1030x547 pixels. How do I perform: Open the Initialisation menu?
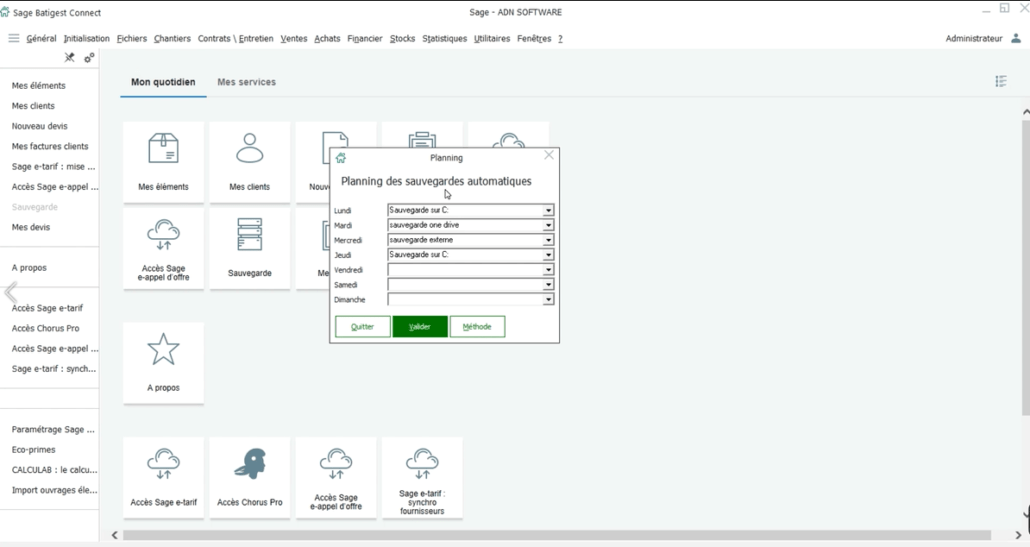[87, 39]
